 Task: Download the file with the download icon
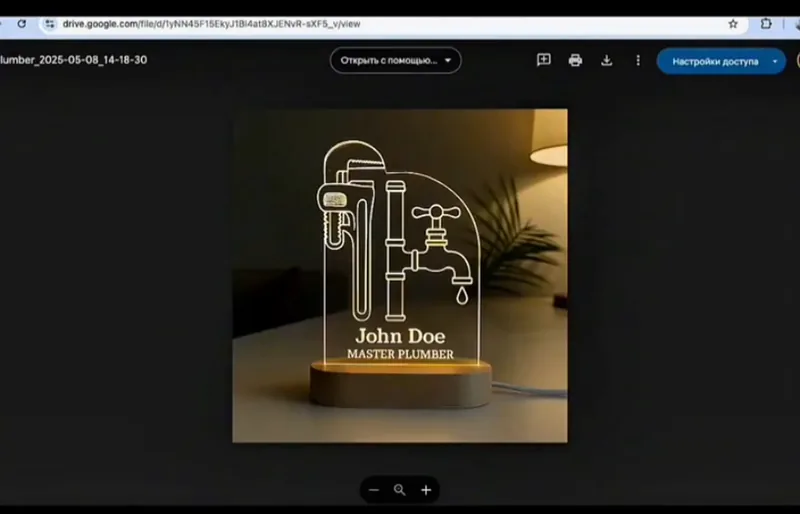tap(607, 60)
